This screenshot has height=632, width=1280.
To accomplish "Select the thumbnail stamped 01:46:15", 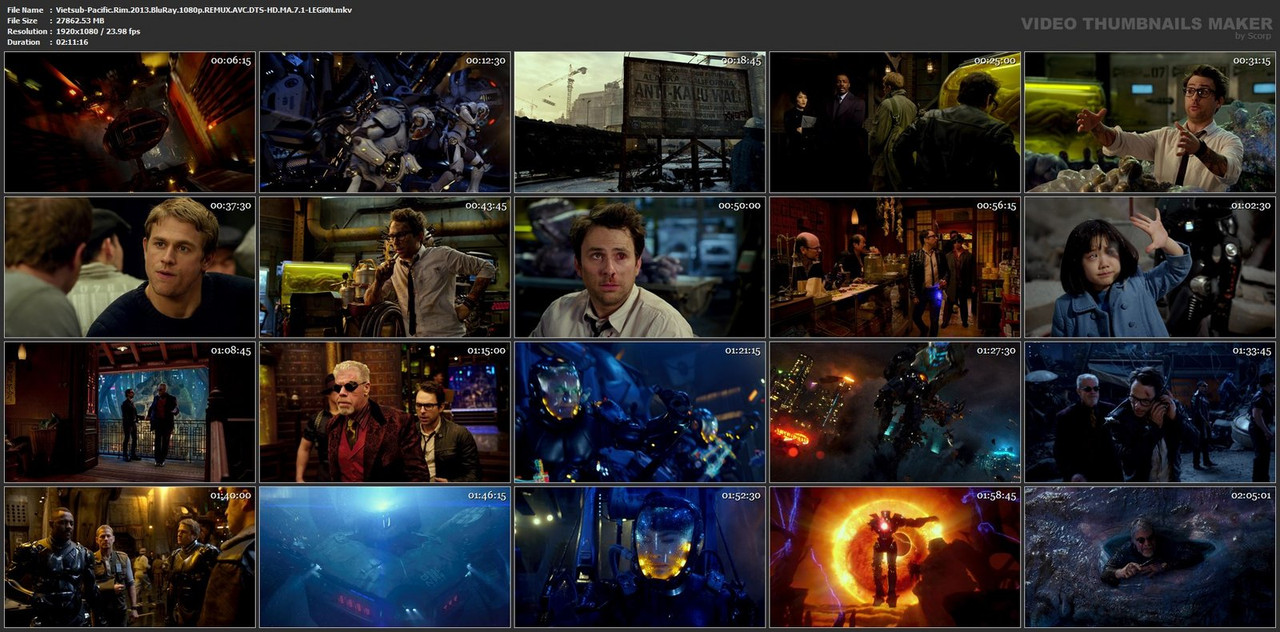I will 385,557.
